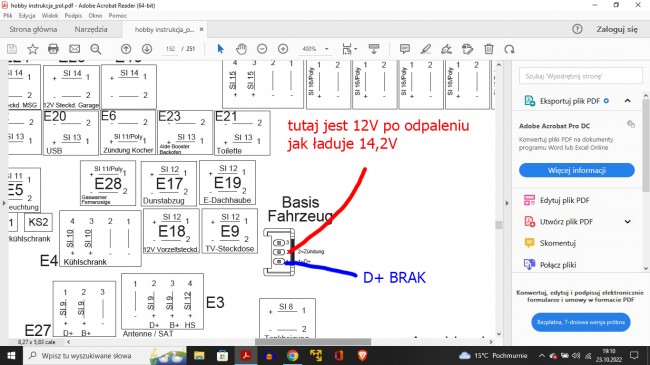650x365 pixels.
Task: Go to previous page arrow
Action: (126, 49)
